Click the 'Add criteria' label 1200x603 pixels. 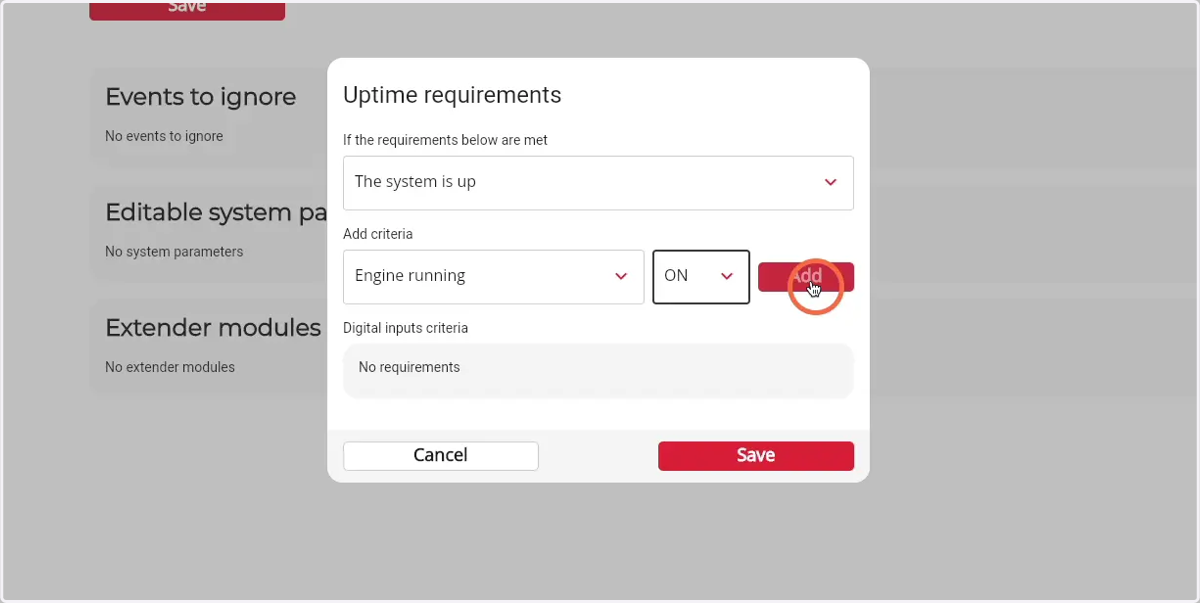(x=378, y=234)
